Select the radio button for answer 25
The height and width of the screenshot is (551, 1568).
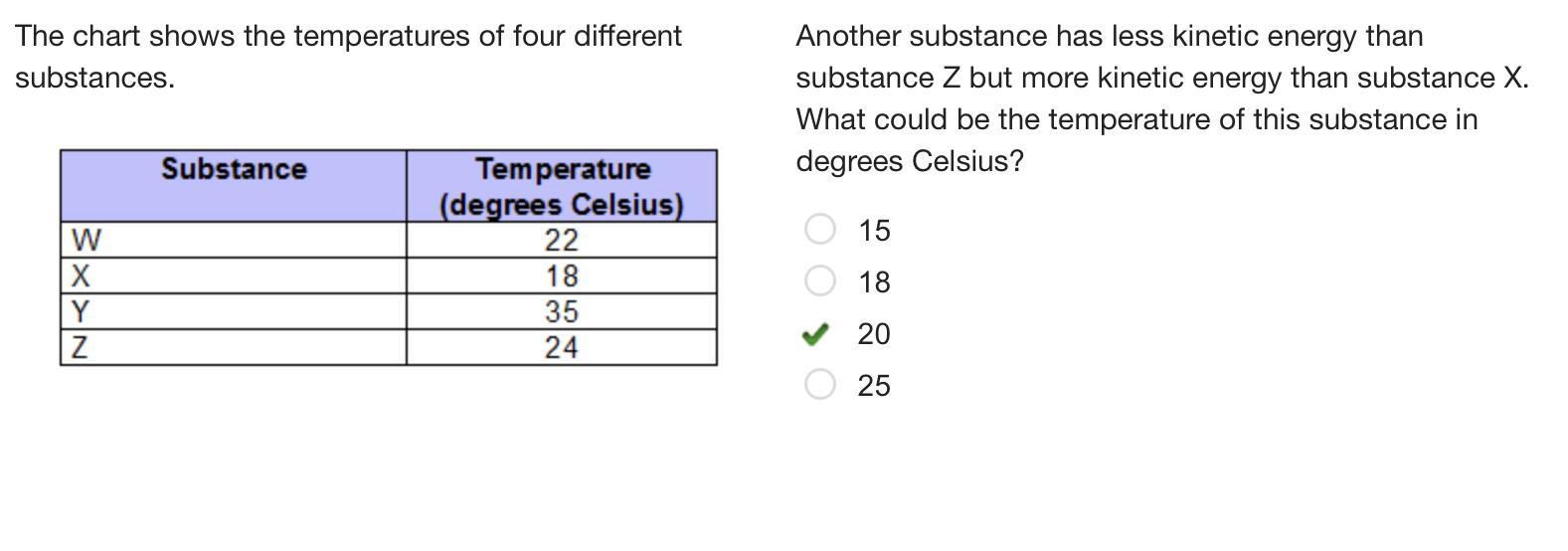[x=819, y=384]
